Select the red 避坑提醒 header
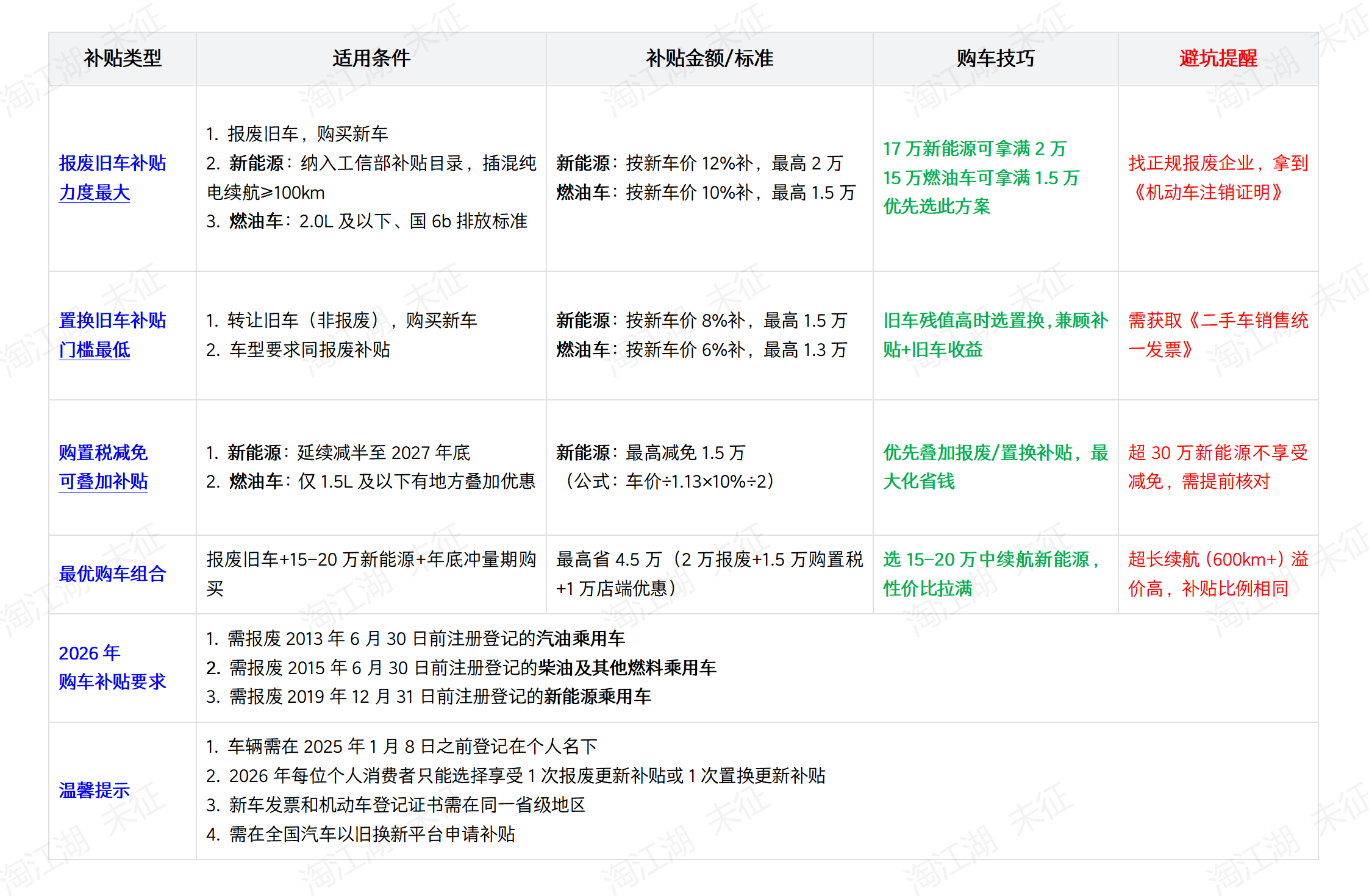This screenshot has width=1369, height=896. (1217, 59)
